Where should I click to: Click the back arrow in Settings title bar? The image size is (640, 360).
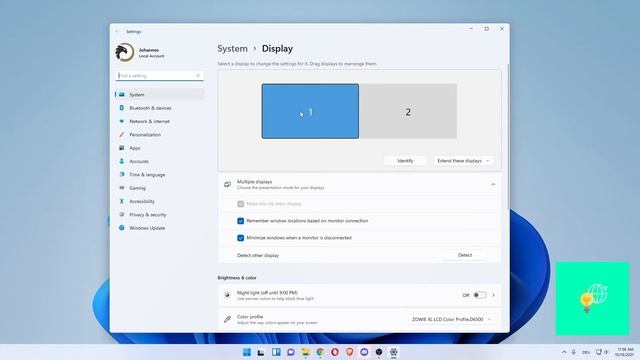pyautogui.click(x=118, y=31)
